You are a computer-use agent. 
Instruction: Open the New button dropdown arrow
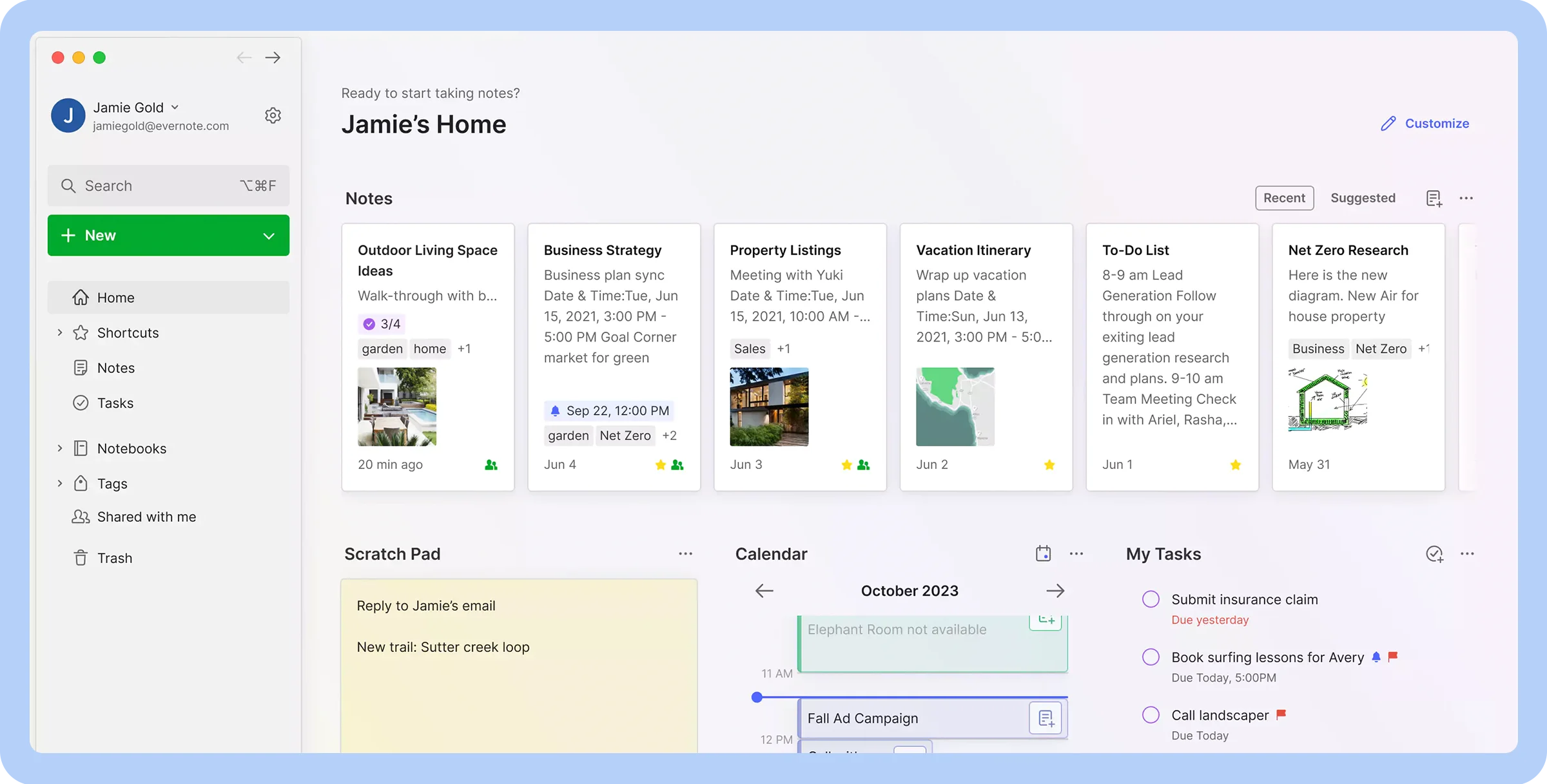[x=269, y=236]
